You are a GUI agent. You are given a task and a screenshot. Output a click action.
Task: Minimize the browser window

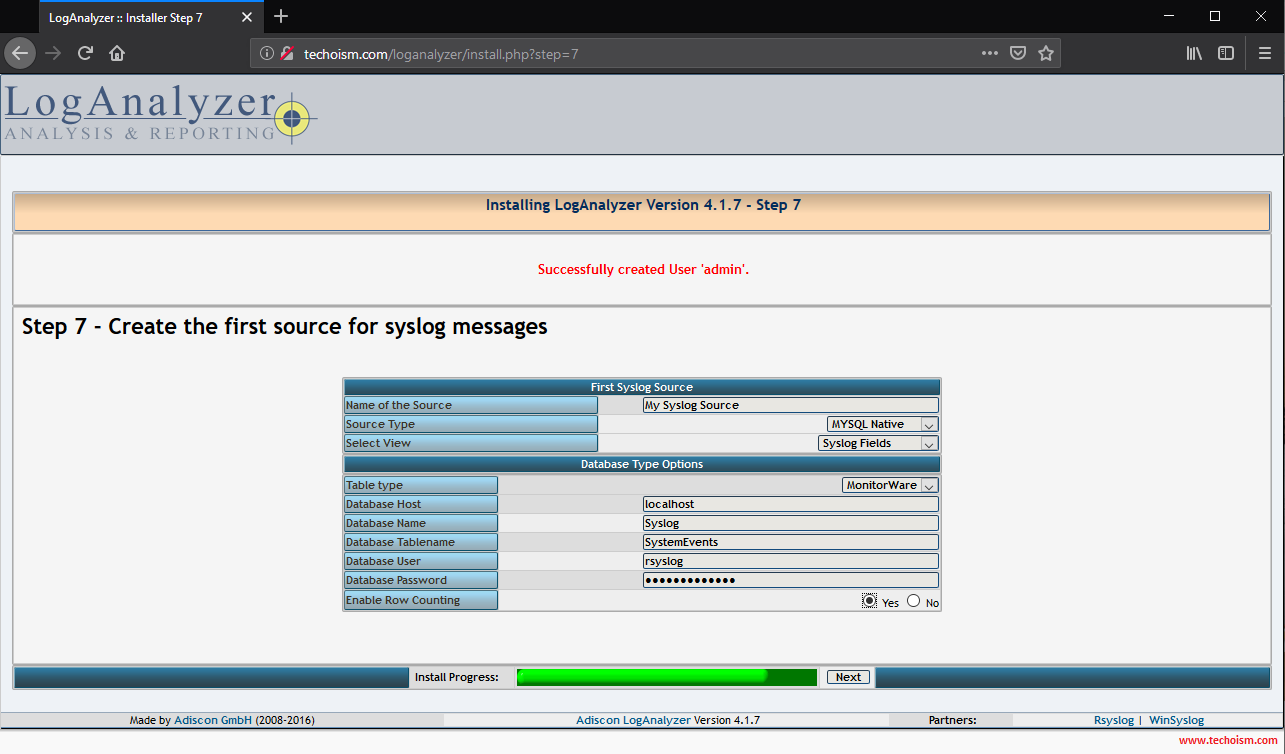[1169, 16]
